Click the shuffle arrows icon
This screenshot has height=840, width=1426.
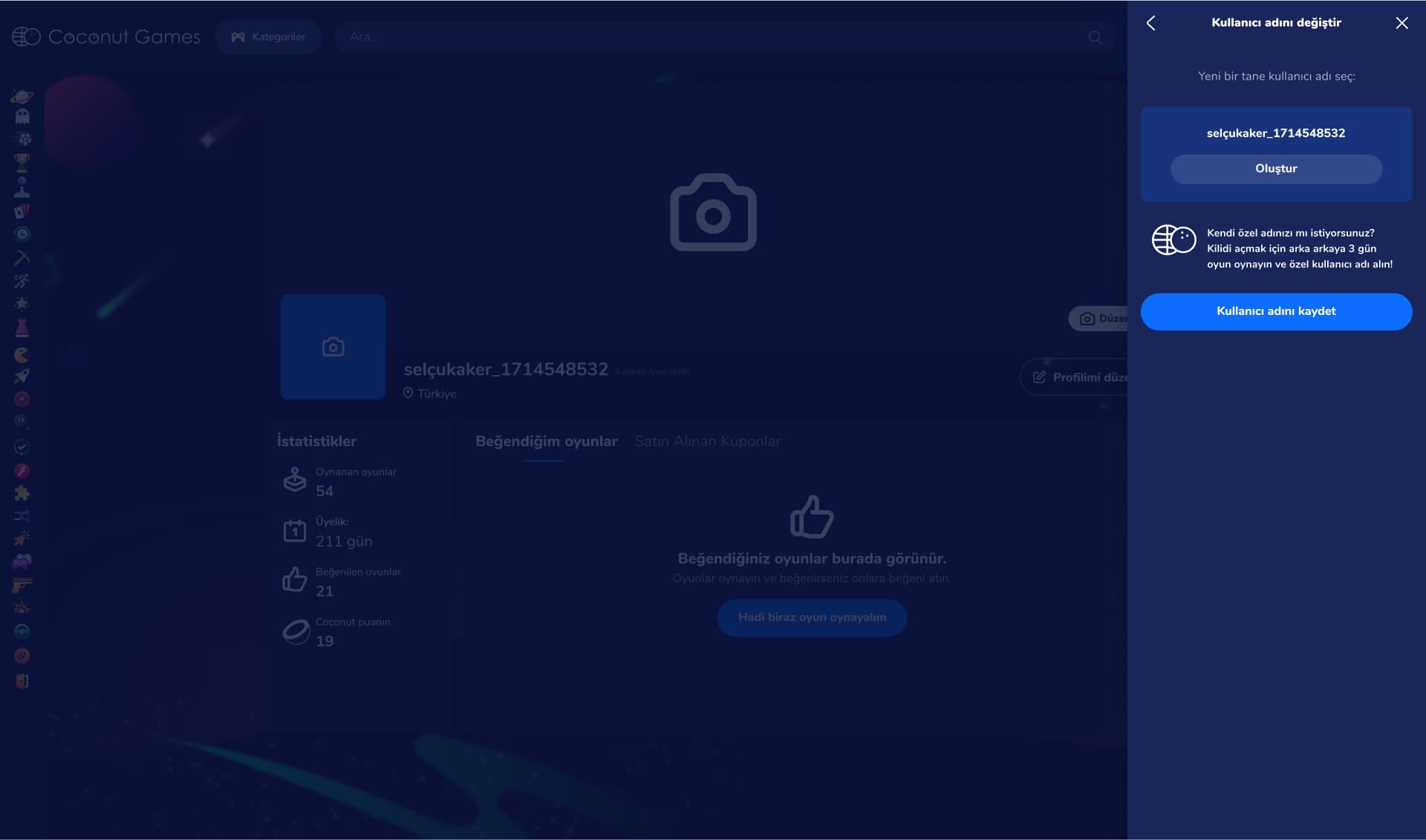pyautogui.click(x=22, y=515)
